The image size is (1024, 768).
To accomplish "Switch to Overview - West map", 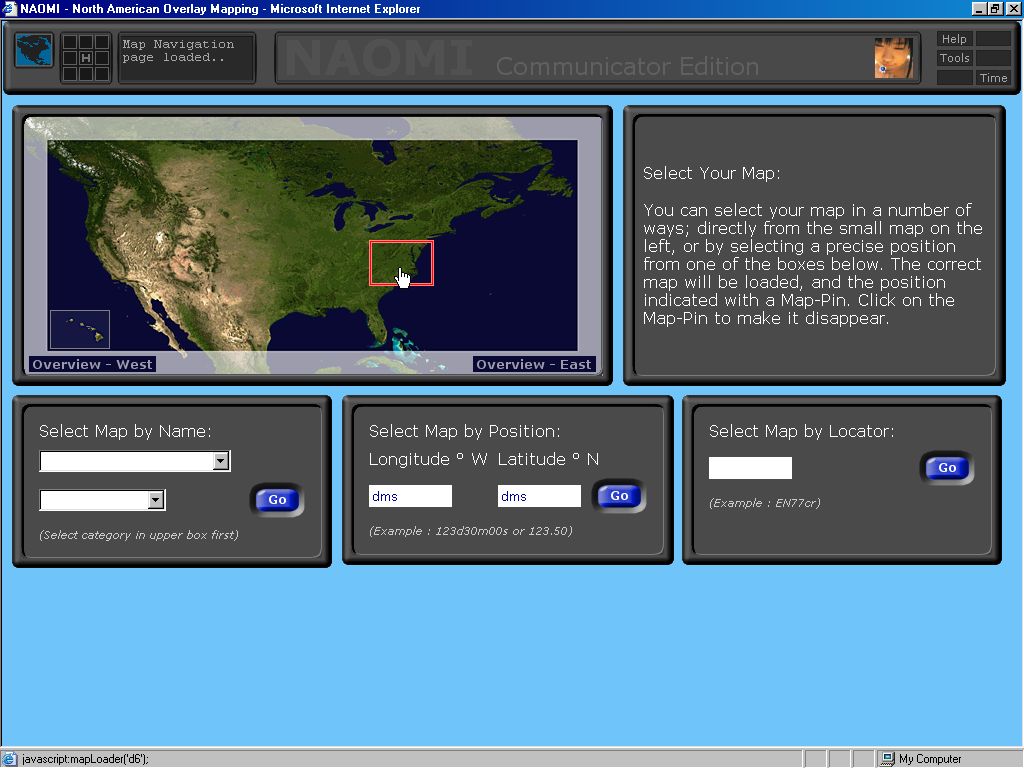I will tap(92, 364).
